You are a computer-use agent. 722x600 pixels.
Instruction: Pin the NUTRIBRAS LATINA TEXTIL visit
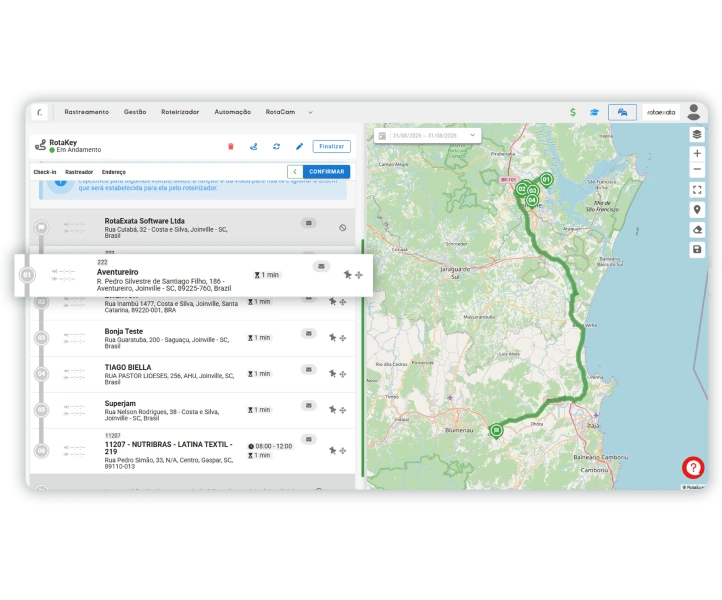point(332,450)
